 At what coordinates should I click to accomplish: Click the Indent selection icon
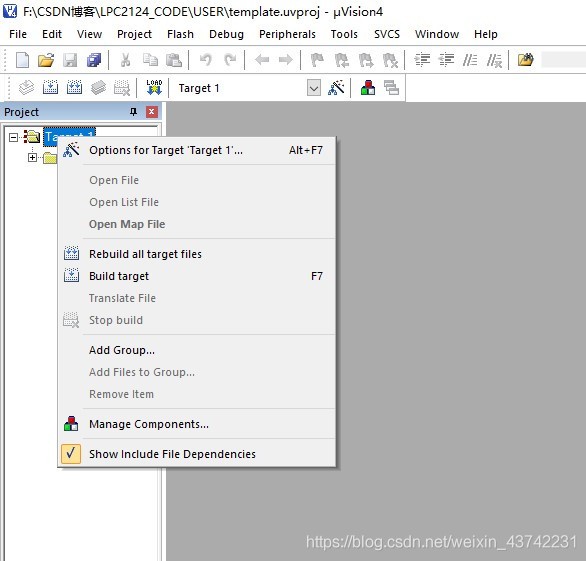point(422,60)
